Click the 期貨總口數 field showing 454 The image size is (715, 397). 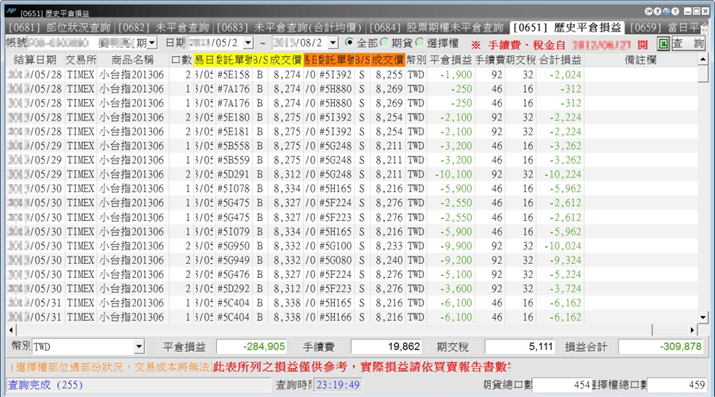pos(563,385)
